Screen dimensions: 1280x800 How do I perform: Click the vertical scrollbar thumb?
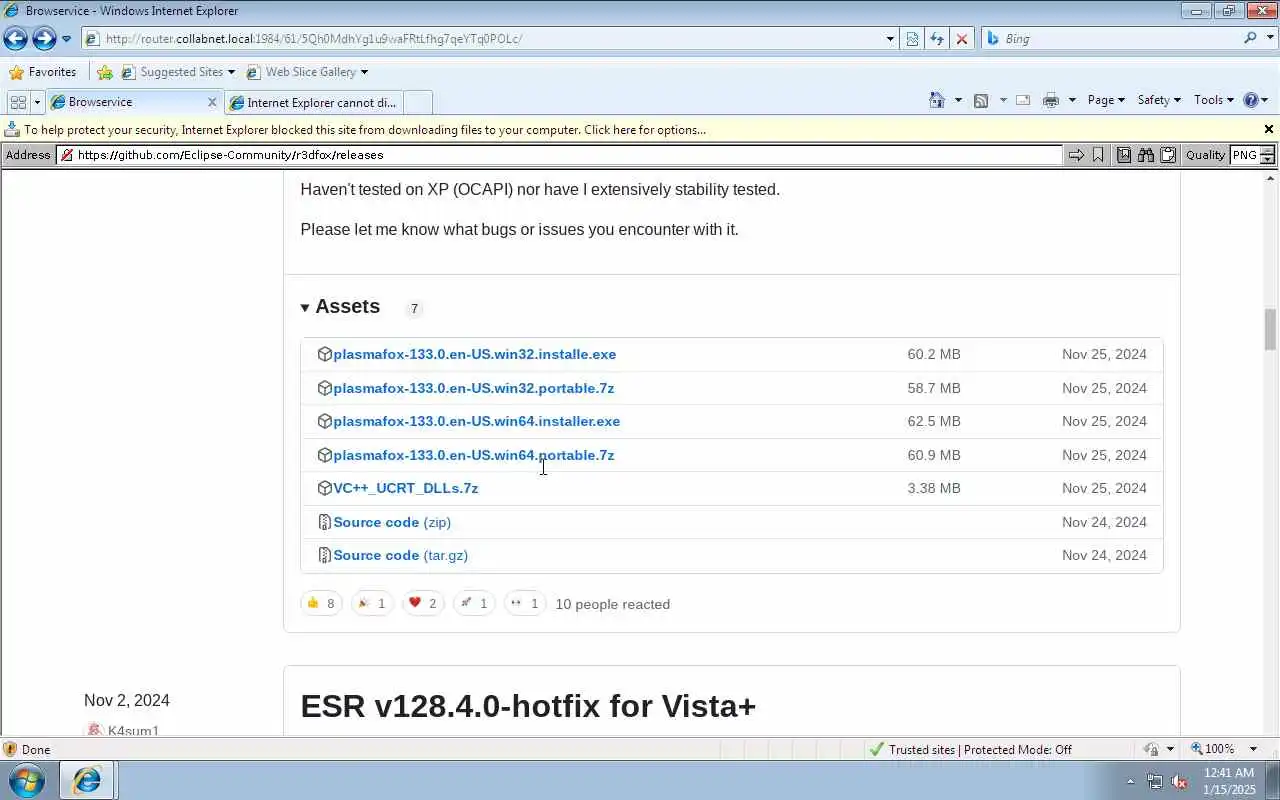click(x=1270, y=329)
